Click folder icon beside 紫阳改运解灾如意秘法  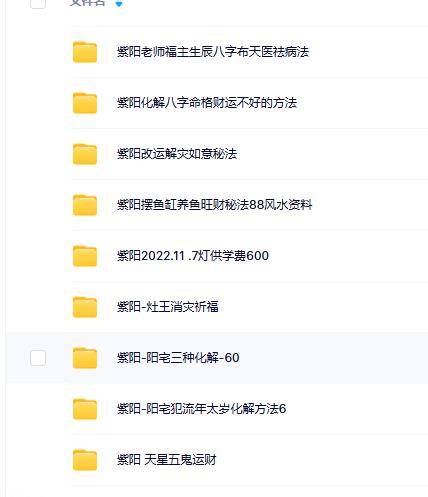click(x=85, y=154)
